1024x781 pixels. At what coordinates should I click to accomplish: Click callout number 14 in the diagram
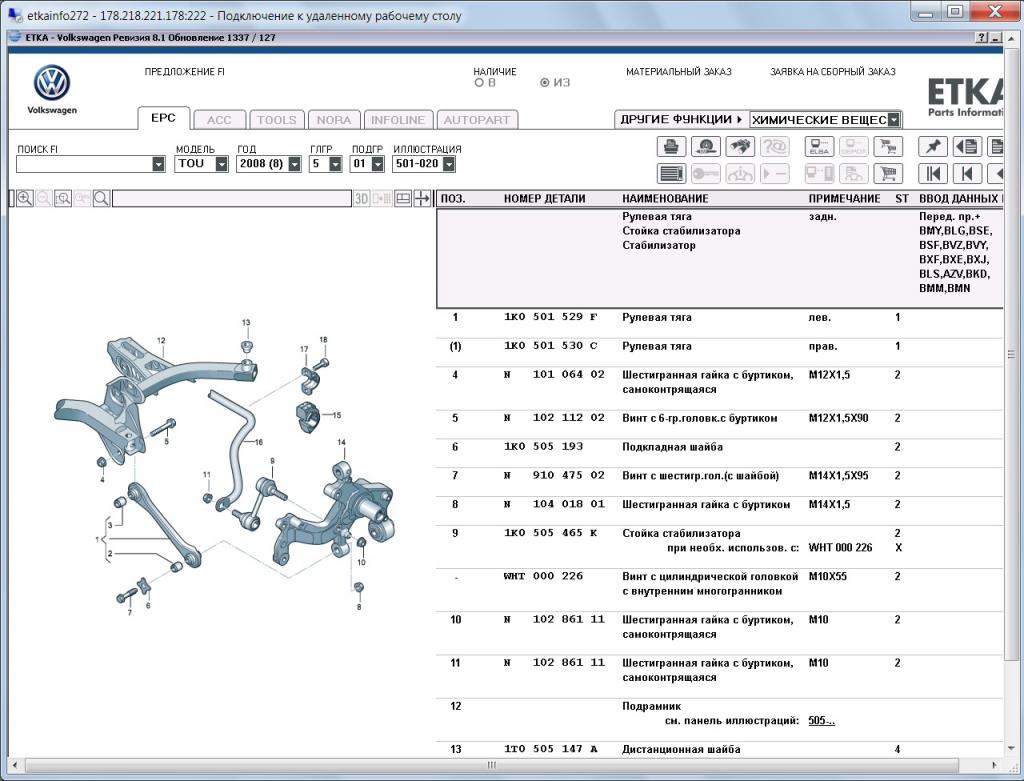pyautogui.click(x=341, y=442)
